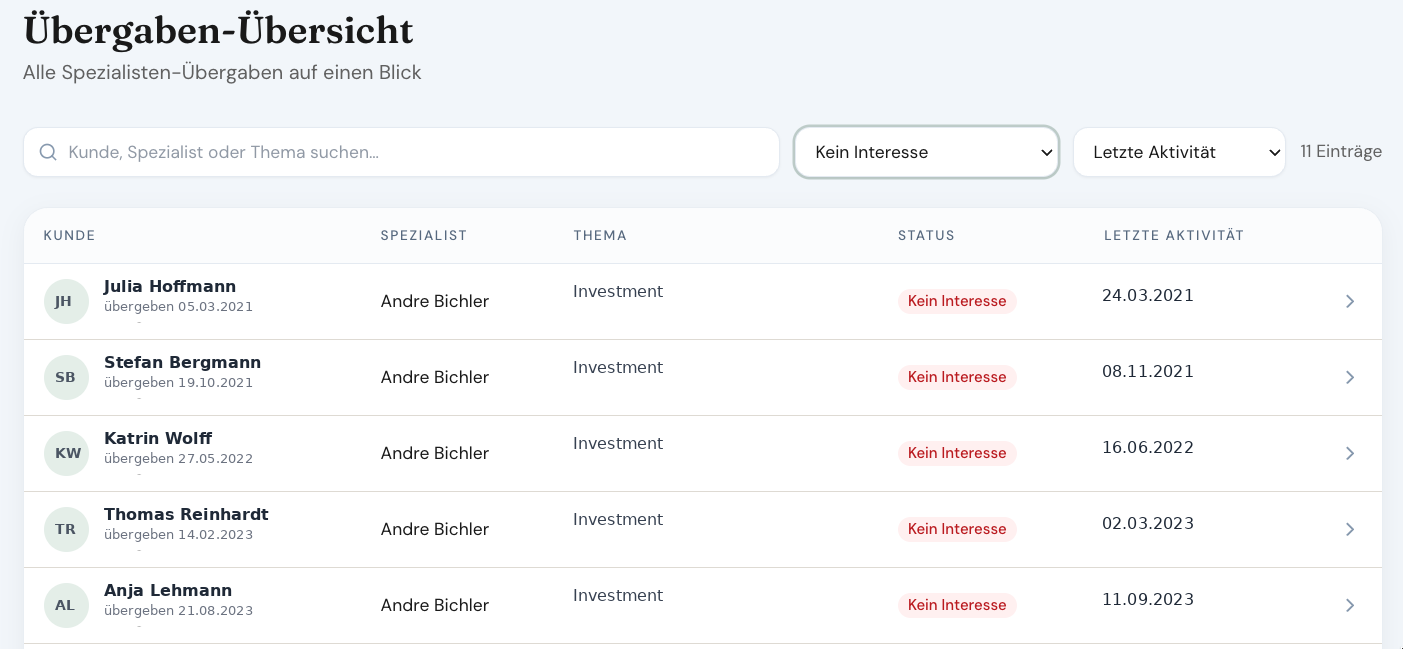Click the SB avatar circle

pyautogui.click(x=66, y=377)
